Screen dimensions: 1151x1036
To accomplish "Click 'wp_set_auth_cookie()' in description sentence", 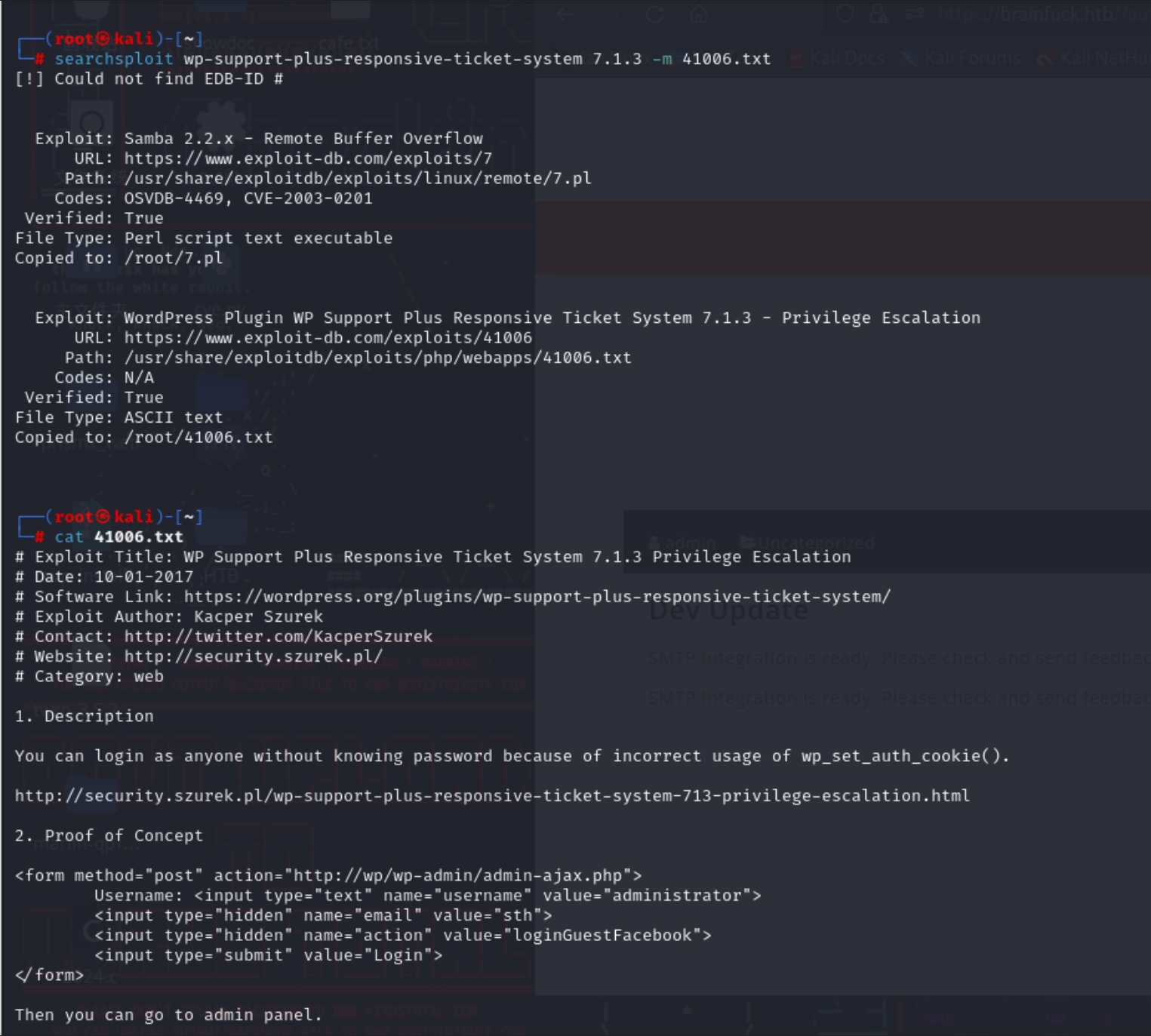I will pyautogui.click(x=900, y=756).
